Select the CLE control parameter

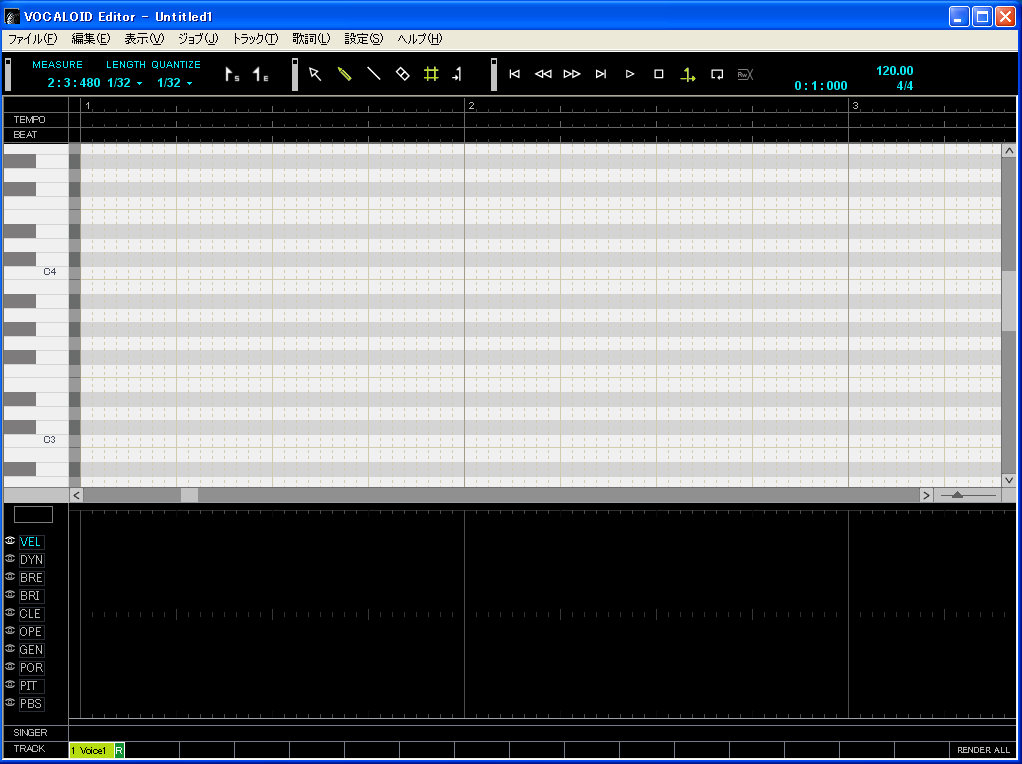pyautogui.click(x=31, y=613)
